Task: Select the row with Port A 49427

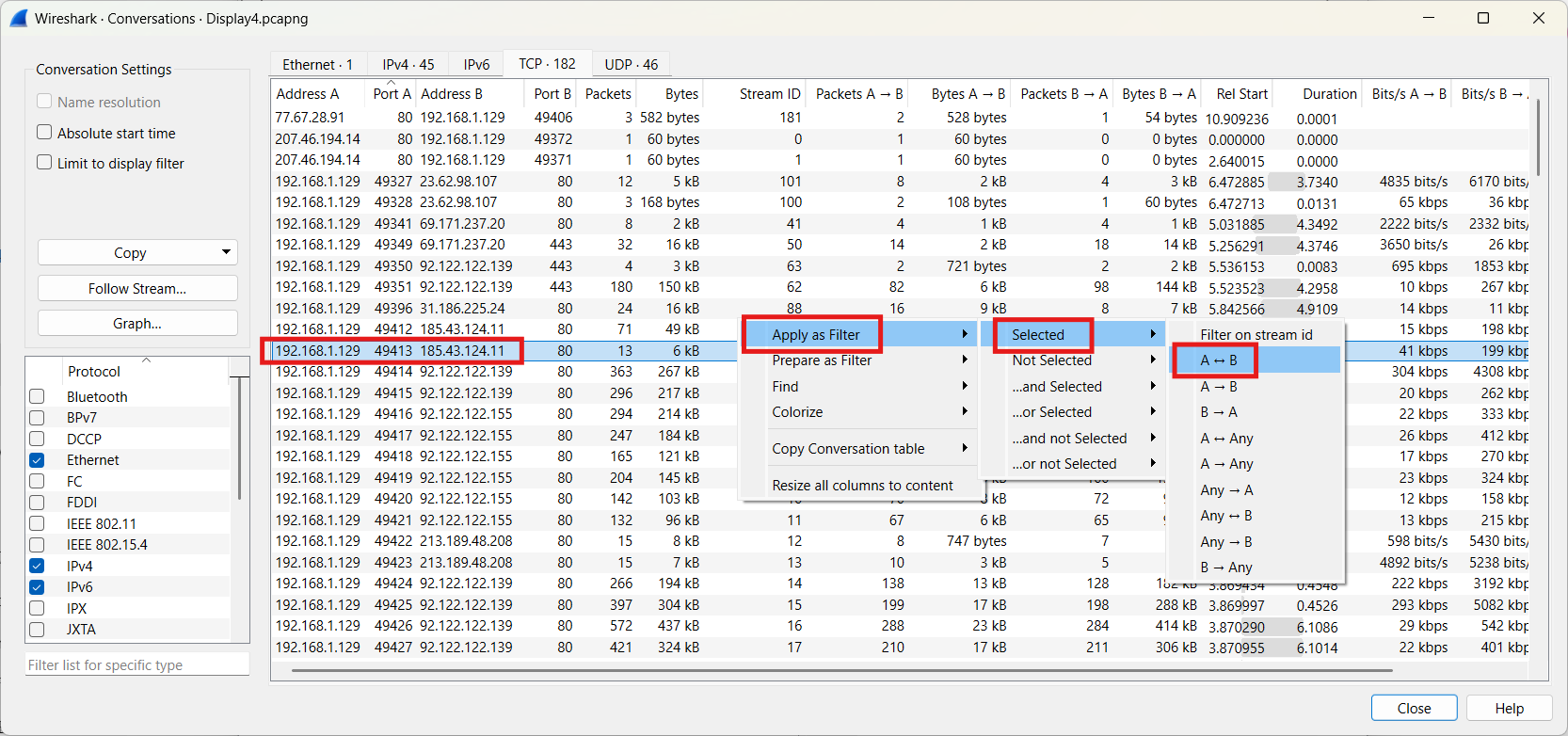Action: point(899,647)
